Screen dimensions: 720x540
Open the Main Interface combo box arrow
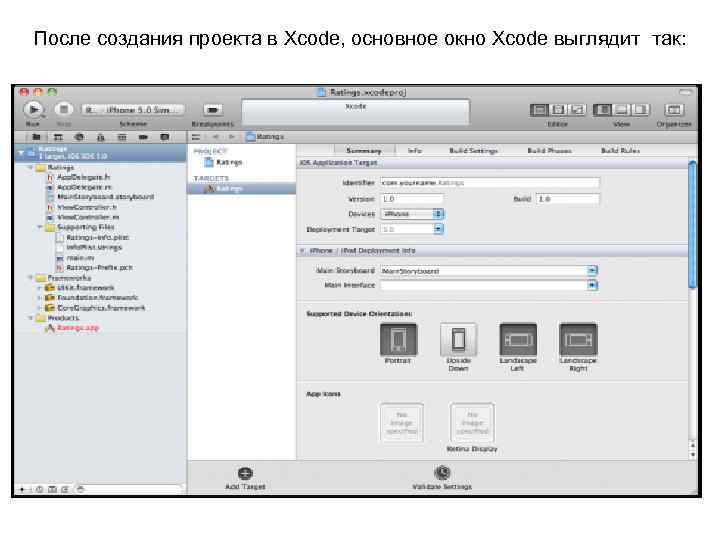tap(592, 285)
